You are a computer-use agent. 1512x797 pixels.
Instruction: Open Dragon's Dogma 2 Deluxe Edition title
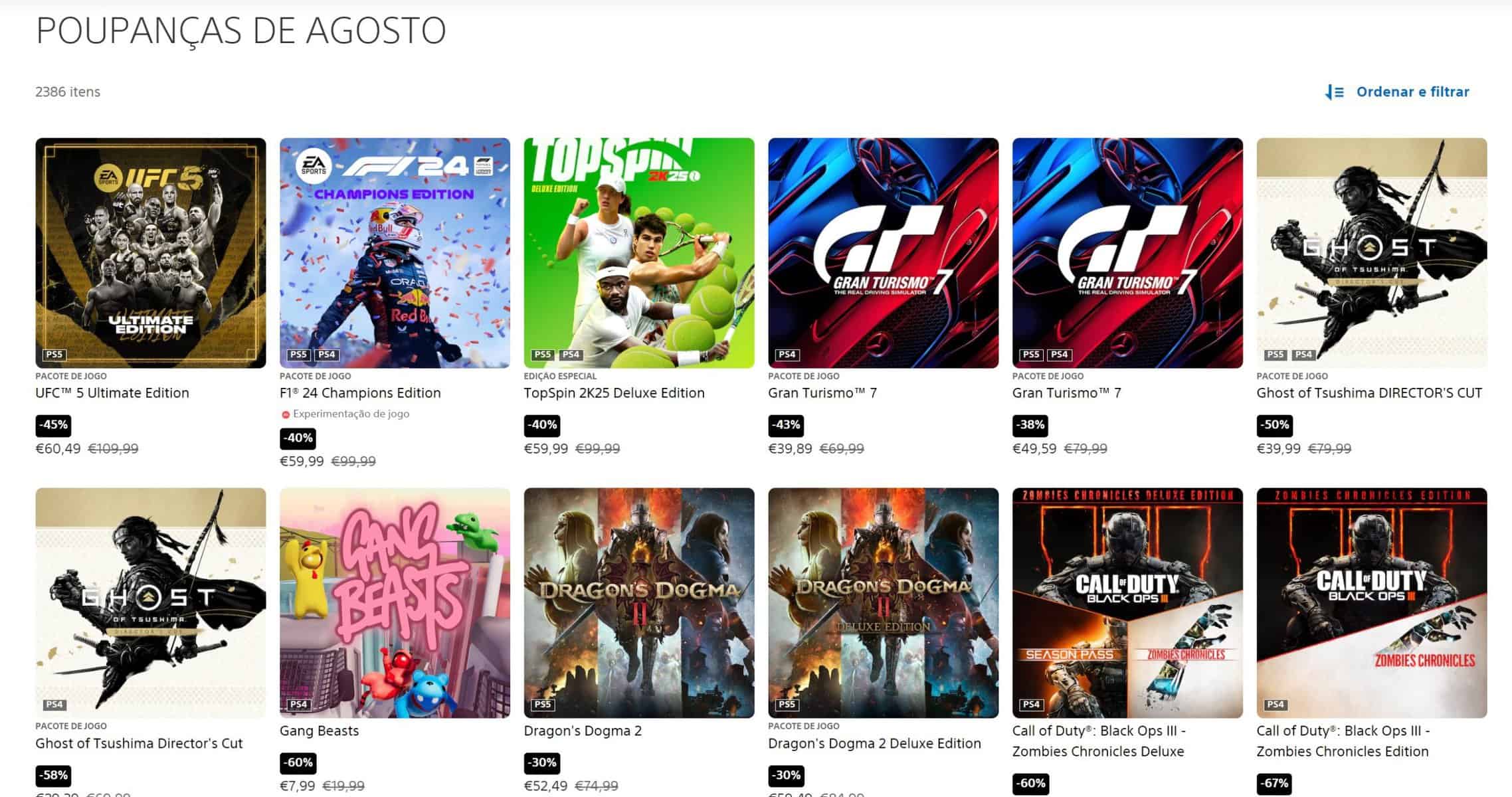(874, 744)
